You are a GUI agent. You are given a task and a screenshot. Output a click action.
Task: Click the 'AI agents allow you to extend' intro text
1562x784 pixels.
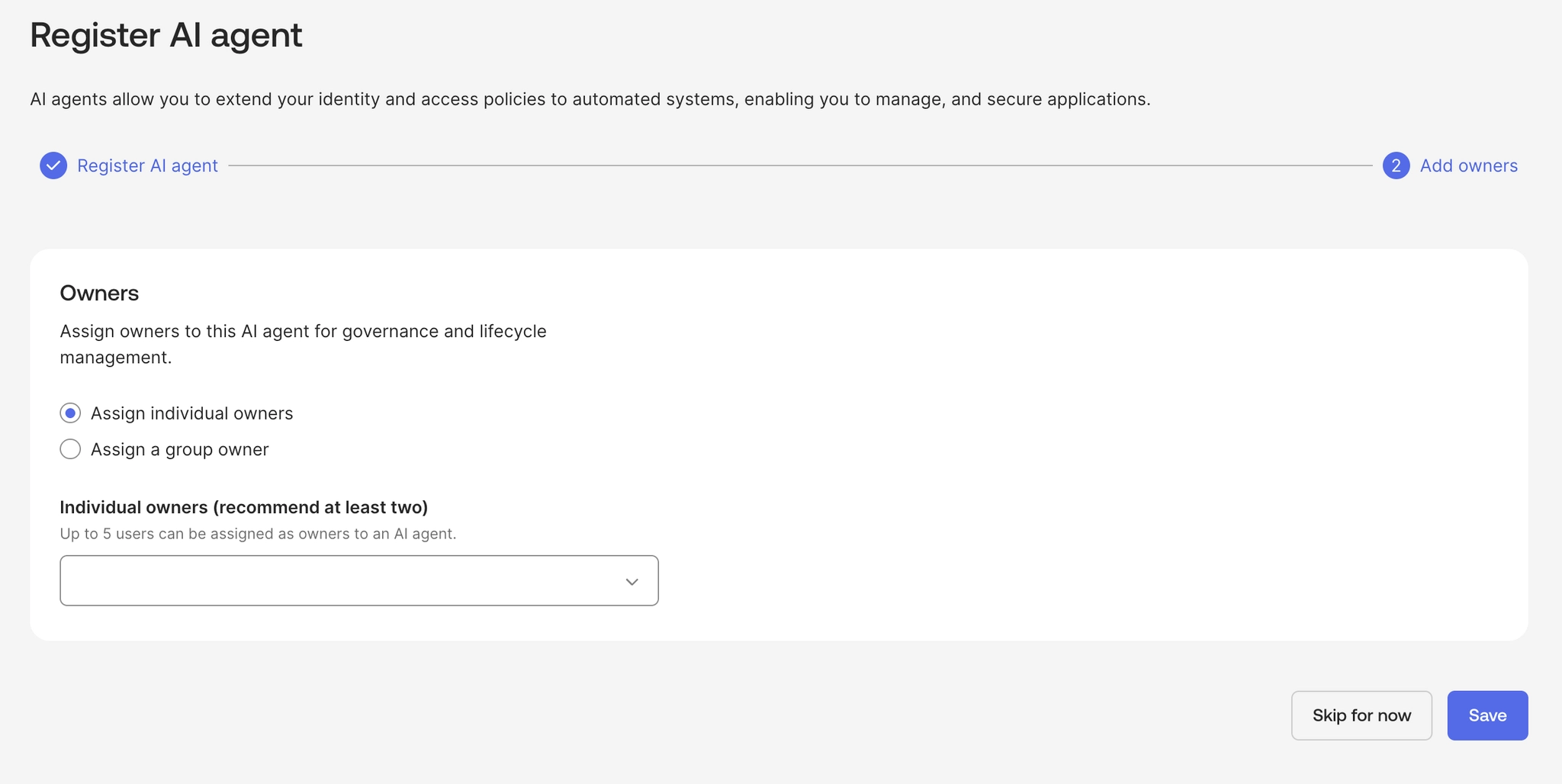[x=590, y=99]
